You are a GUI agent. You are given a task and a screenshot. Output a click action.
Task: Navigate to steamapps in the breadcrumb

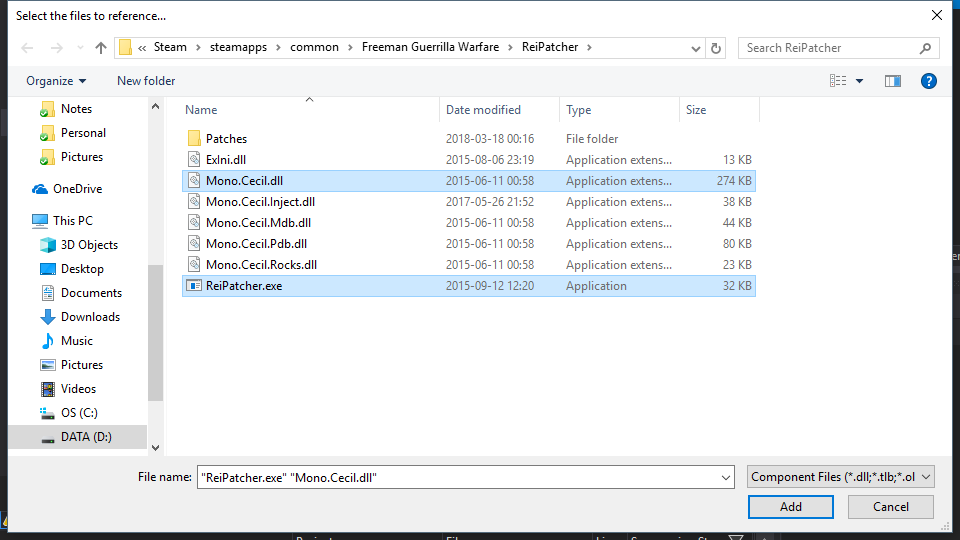click(238, 47)
